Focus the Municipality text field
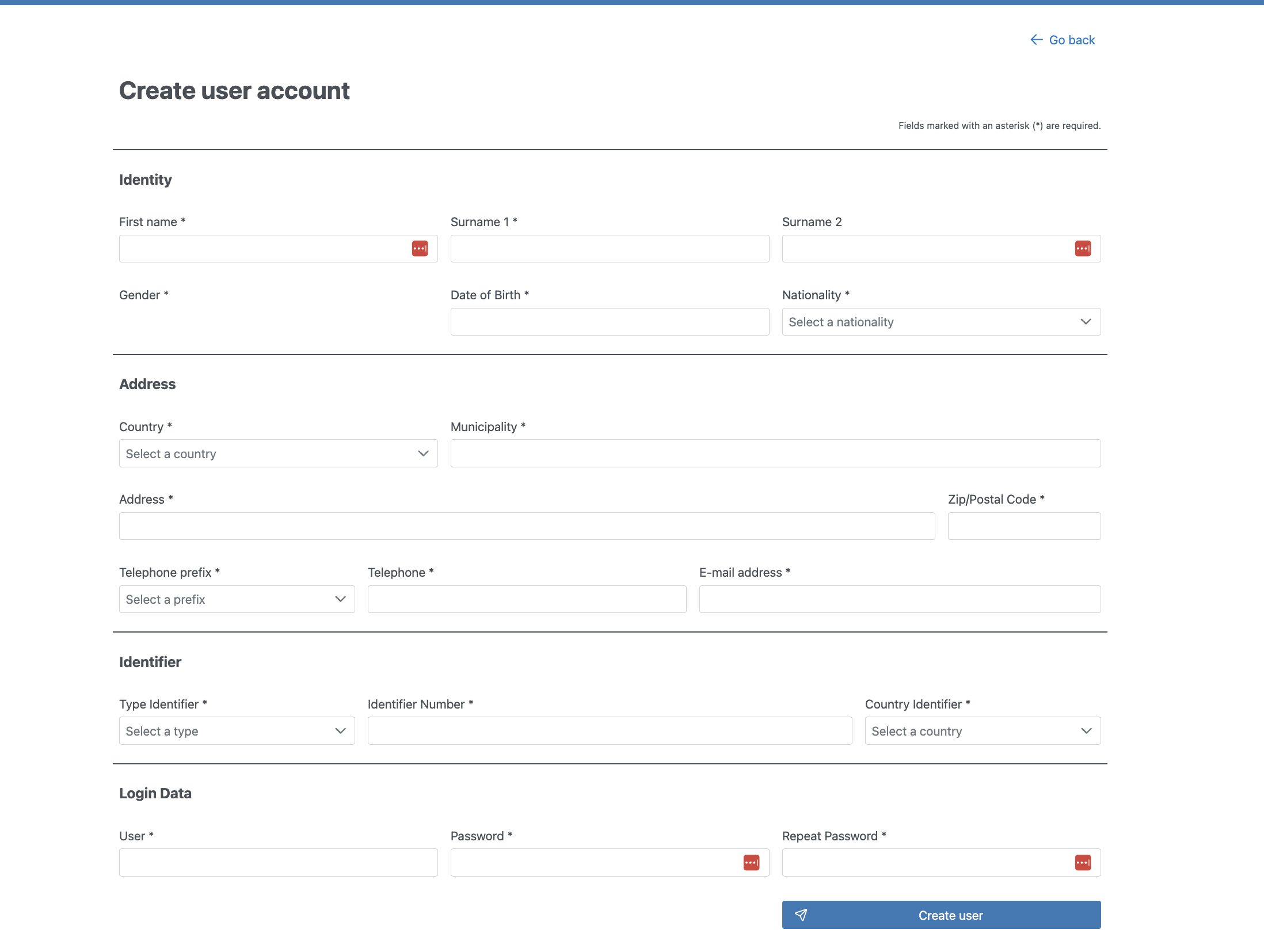Viewport: 1264px width, 952px height. (775, 454)
